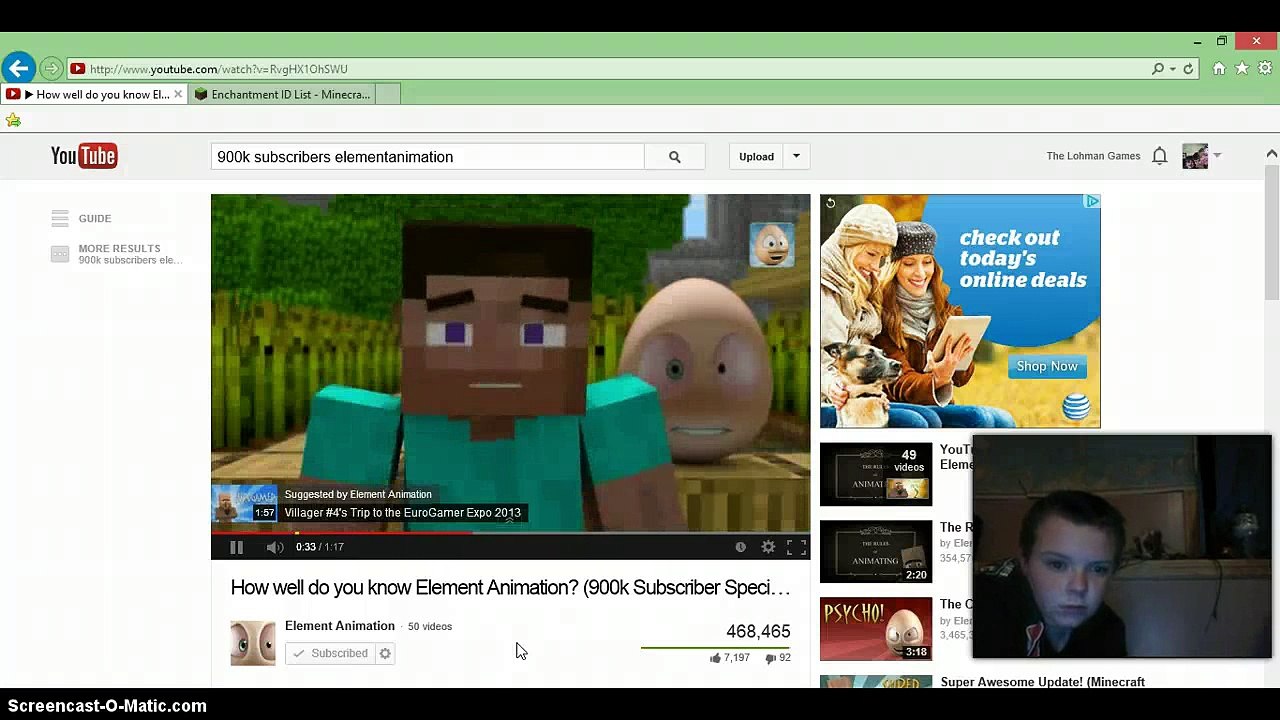Open a new tab with blank tab button

tap(387, 94)
